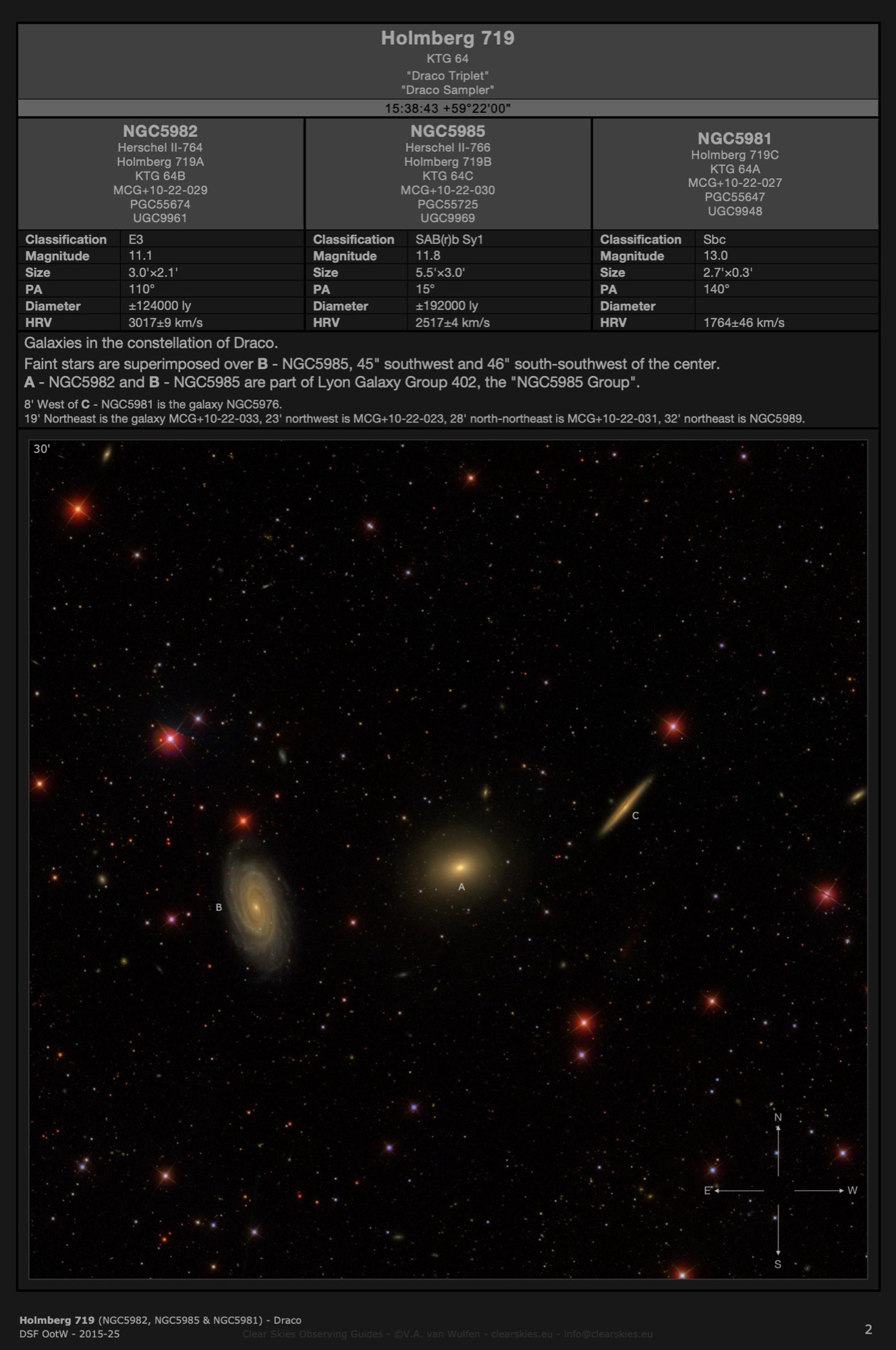896x1350 pixels.
Task: Click the NGC5982 column heading
Action: pos(160,131)
